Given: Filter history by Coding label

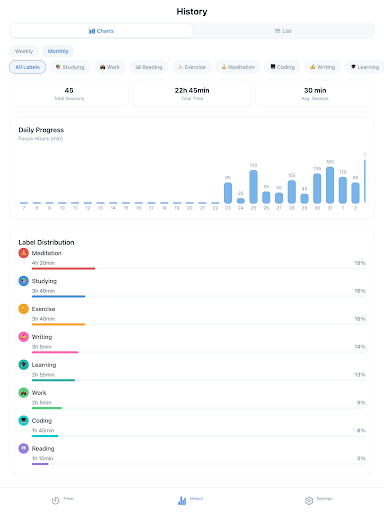Looking at the screenshot, I should pyautogui.click(x=282, y=67).
